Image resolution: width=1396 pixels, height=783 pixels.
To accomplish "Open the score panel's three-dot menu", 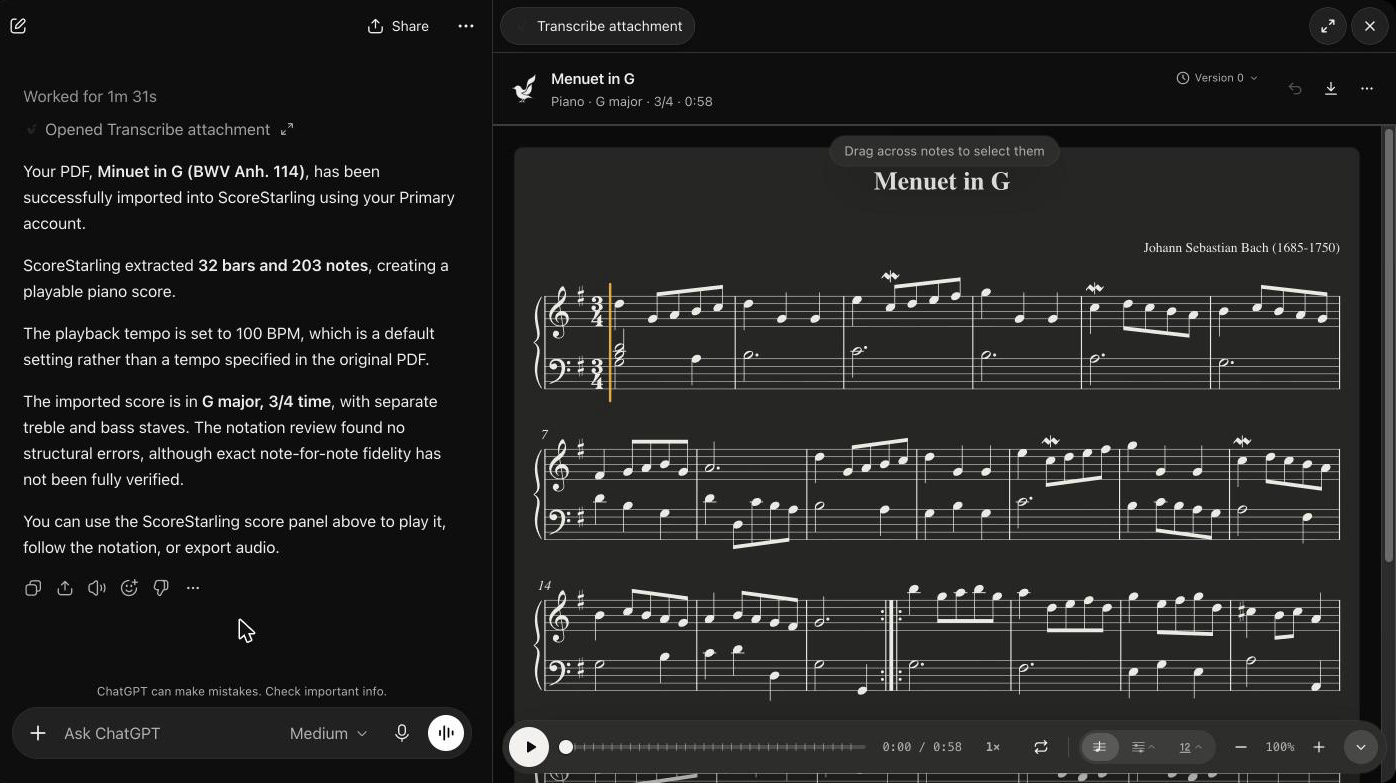I will click(1367, 89).
